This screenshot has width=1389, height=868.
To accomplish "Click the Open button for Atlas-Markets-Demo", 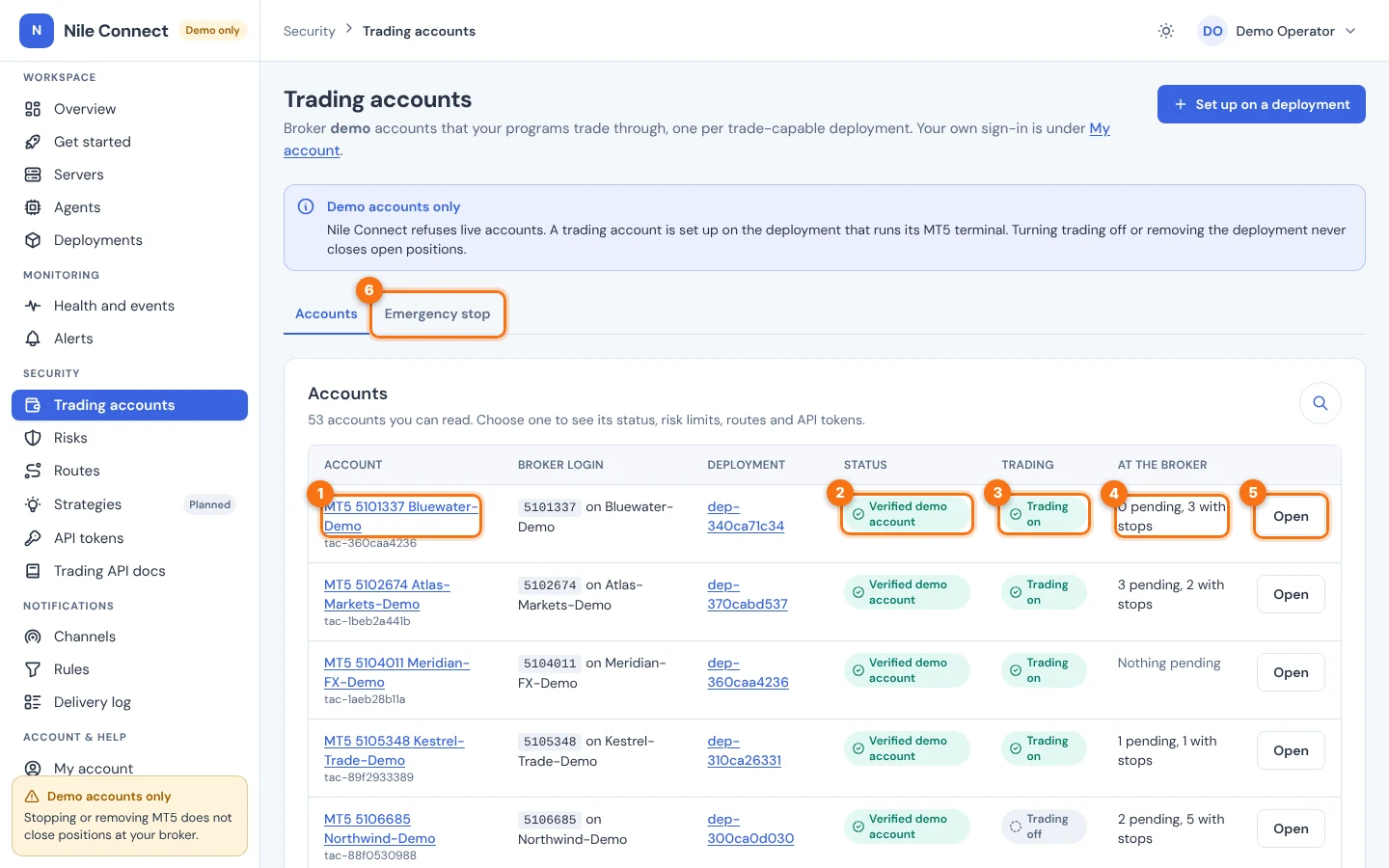I will (1291, 594).
